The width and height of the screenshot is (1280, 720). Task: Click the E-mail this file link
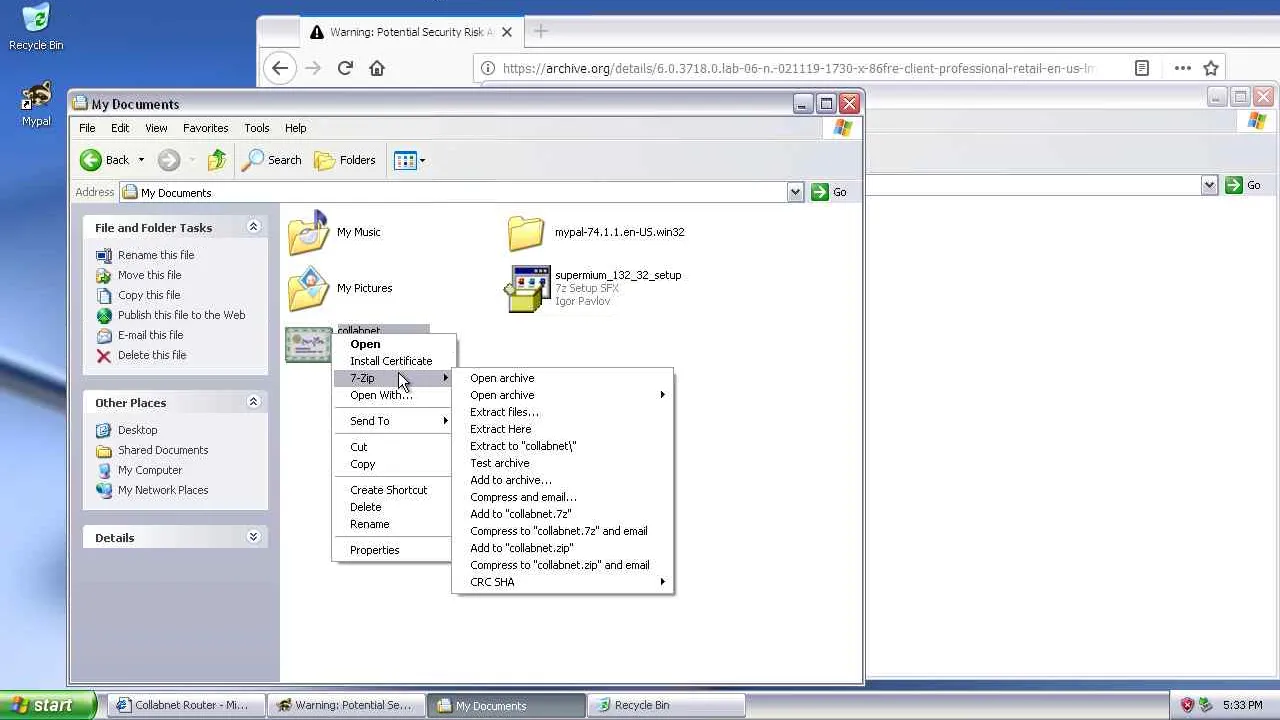150,335
